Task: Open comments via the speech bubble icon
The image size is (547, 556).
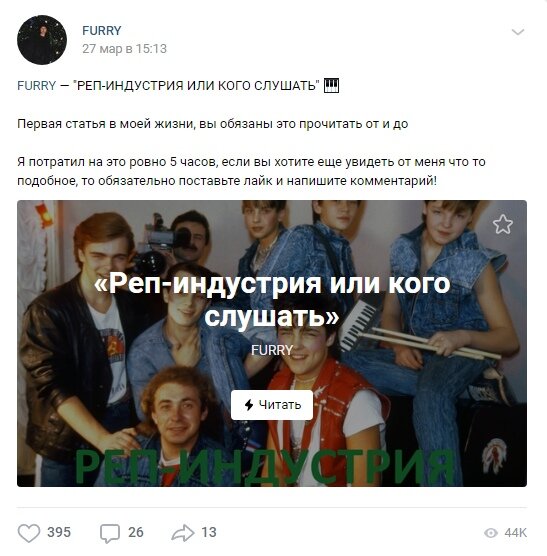Action: [110, 533]
